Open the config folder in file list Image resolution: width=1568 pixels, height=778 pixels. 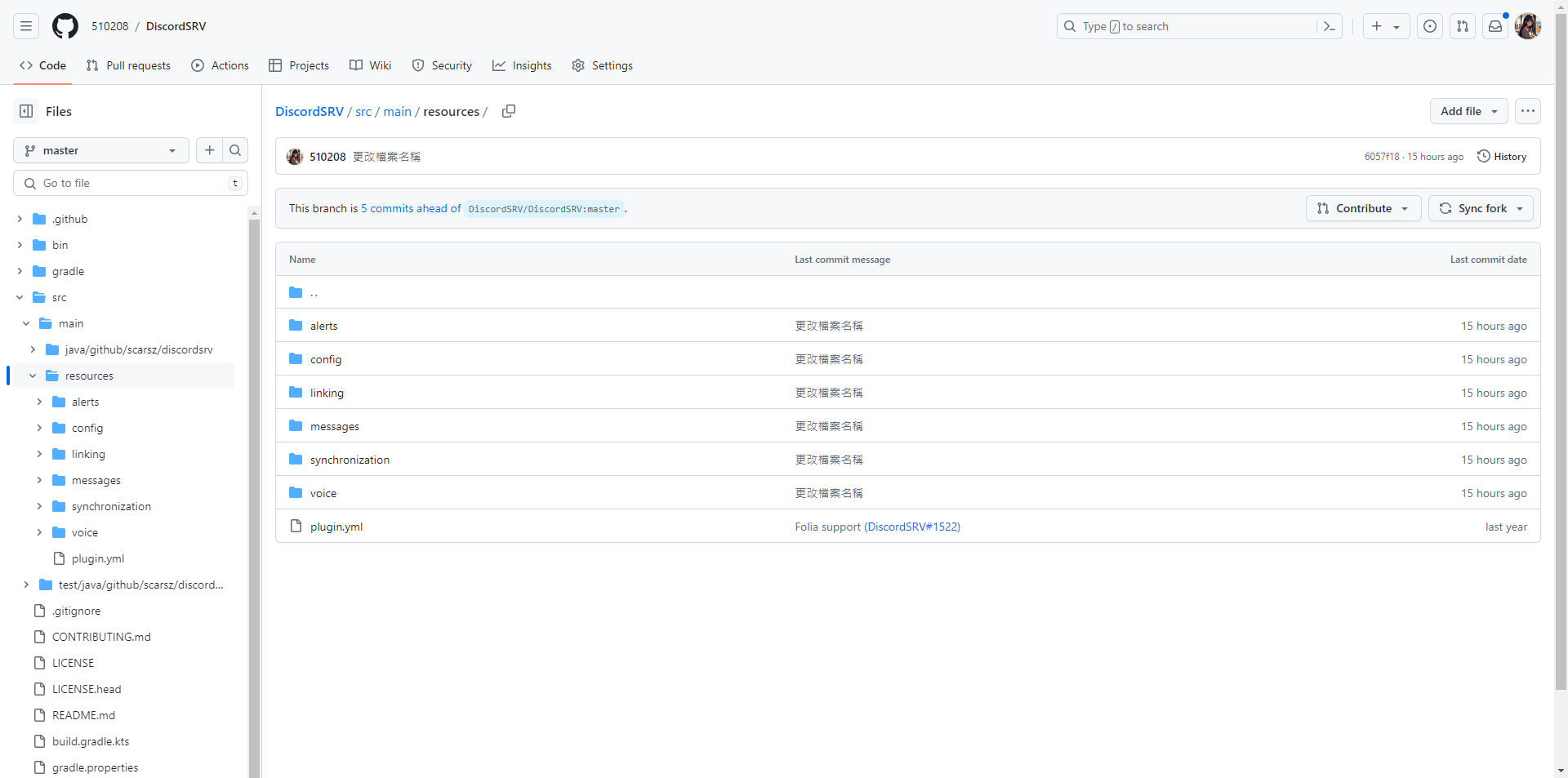pos(326,359)
